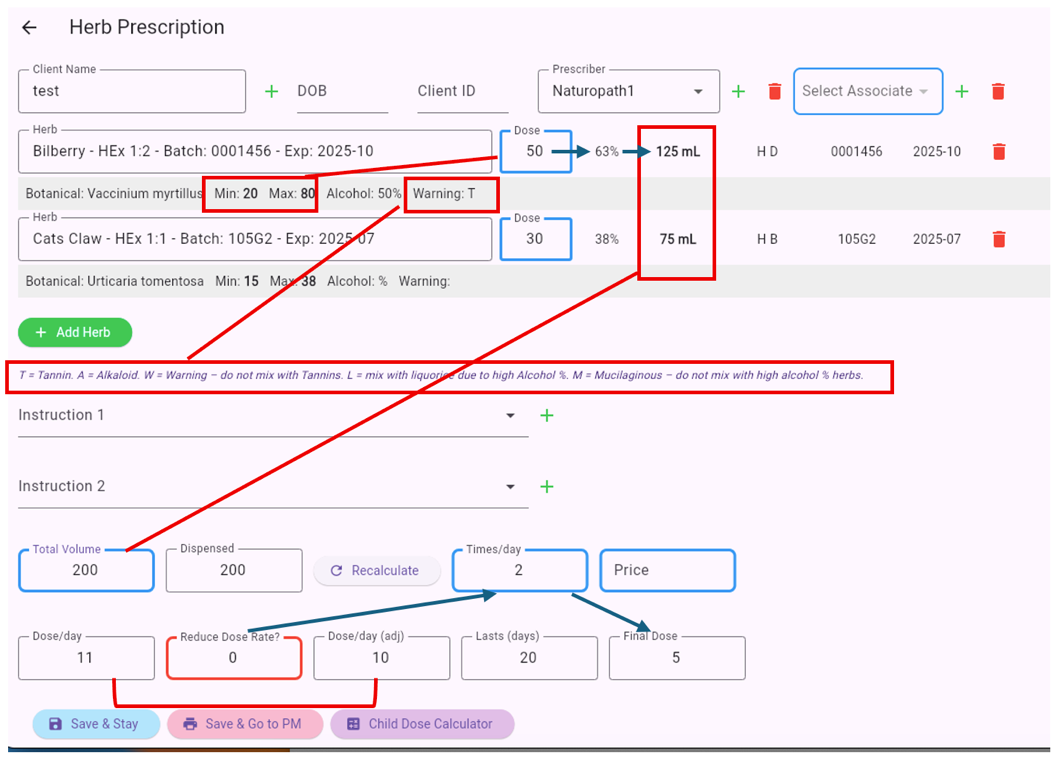
Task: Delete the Bilberry herb row
Action: click(999, 152)
